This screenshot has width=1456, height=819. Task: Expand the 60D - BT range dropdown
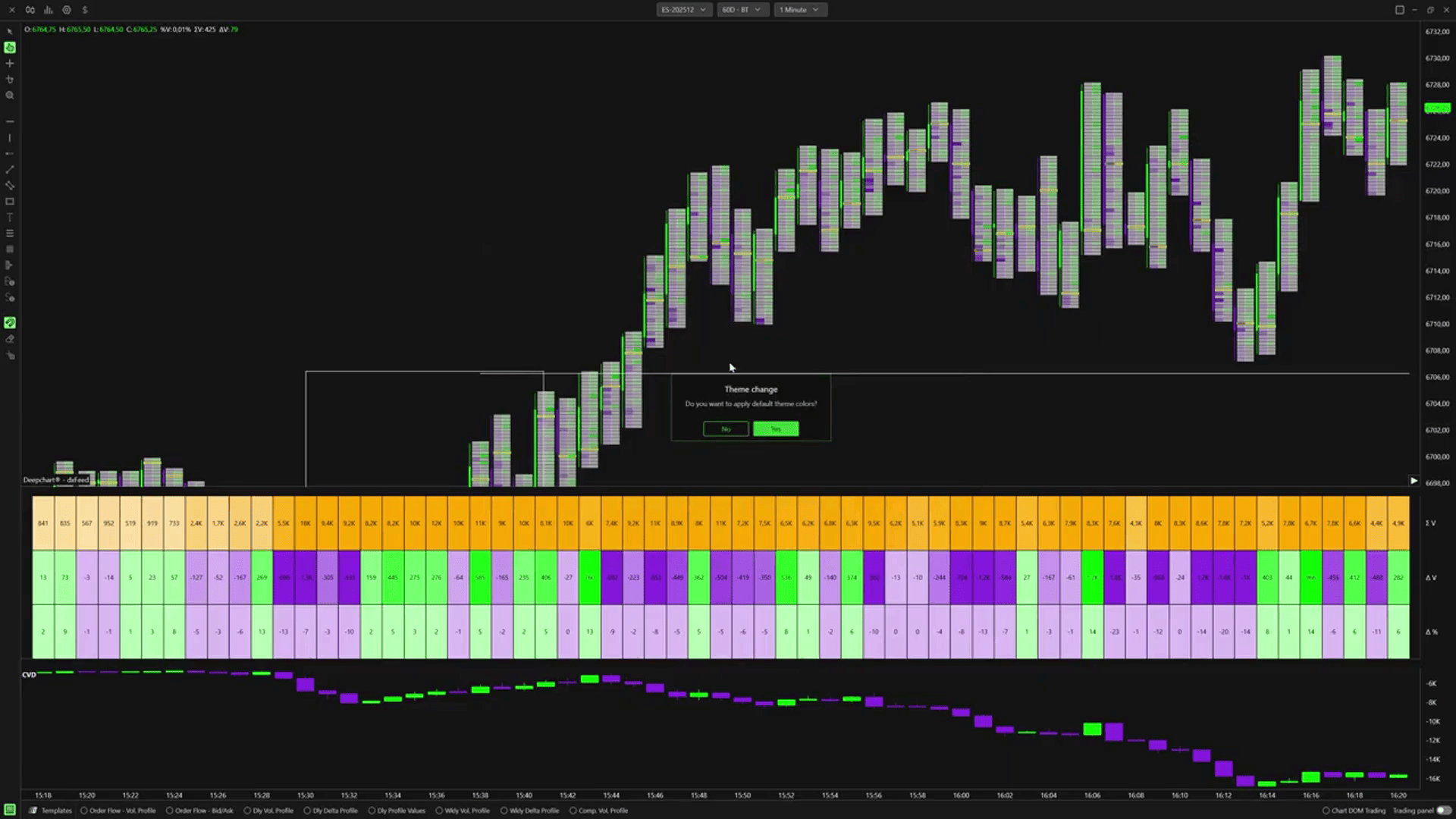741,10
